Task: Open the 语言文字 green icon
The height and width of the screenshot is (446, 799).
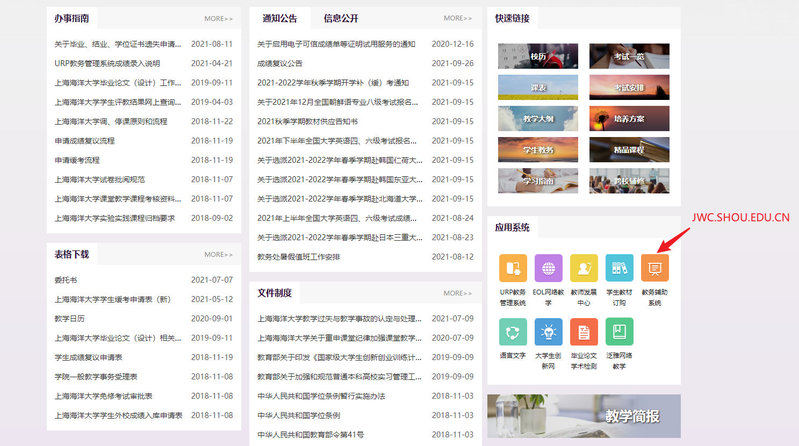Action: coord(512,333)
